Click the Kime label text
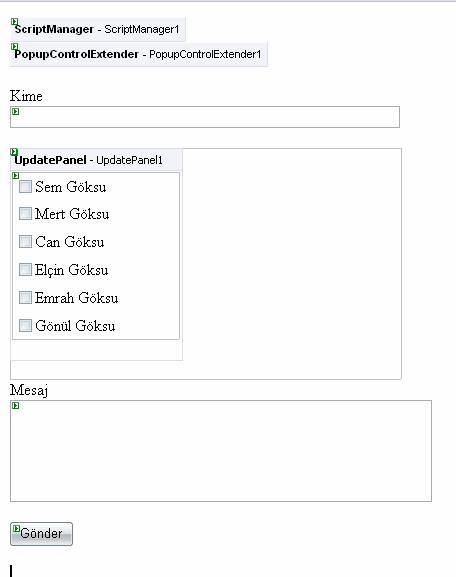This screenshot has height=577, width=456. [26, 96]
